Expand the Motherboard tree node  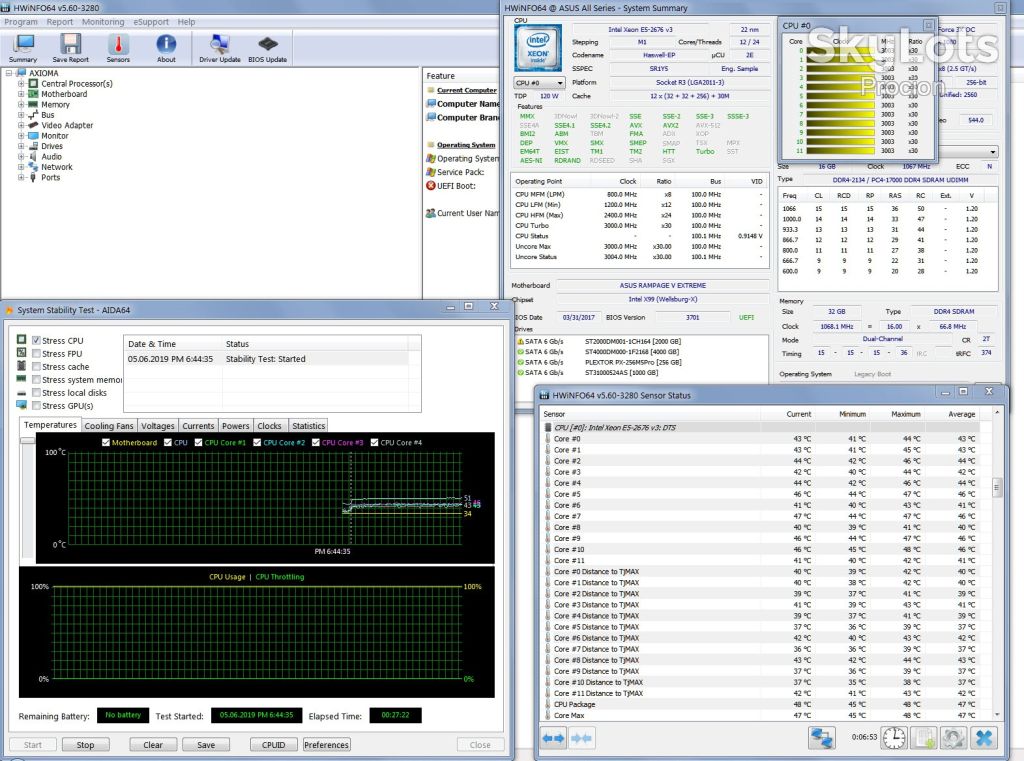tap(21, 94)
